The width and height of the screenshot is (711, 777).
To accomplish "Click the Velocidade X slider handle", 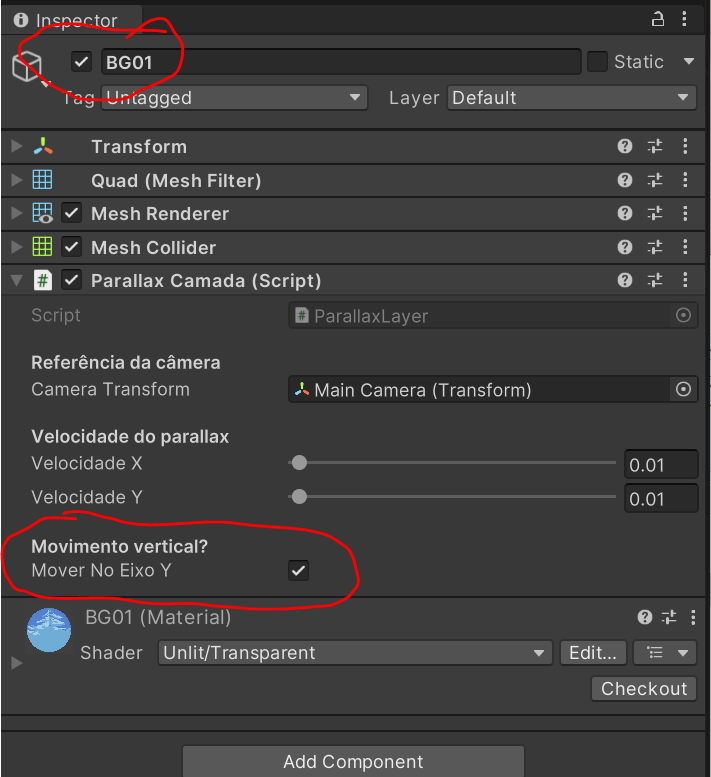I will click(298, 464).
